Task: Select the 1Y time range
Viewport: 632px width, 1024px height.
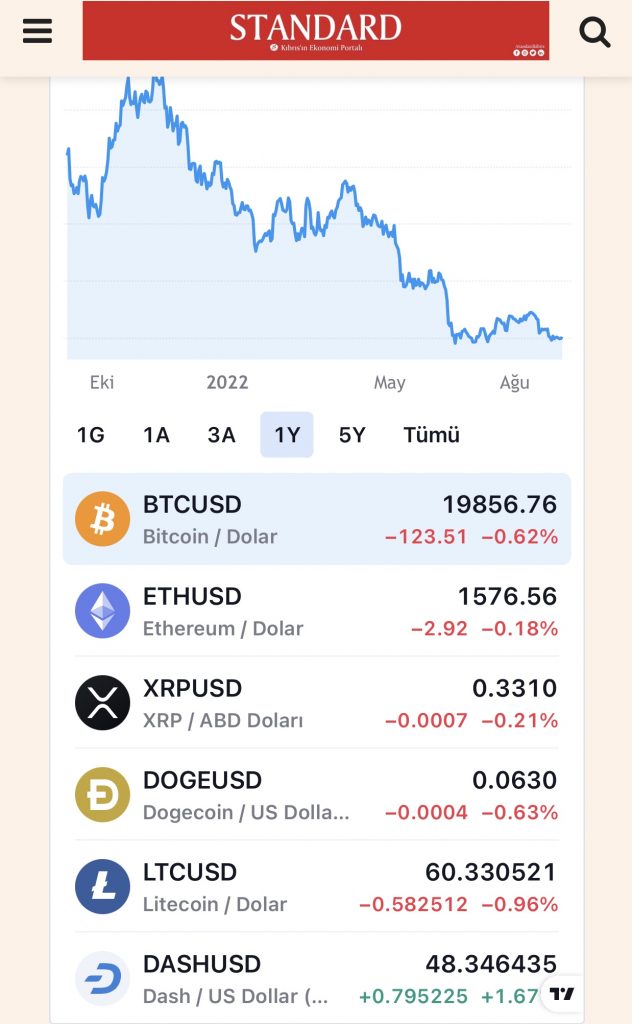Action: point(287,435)
